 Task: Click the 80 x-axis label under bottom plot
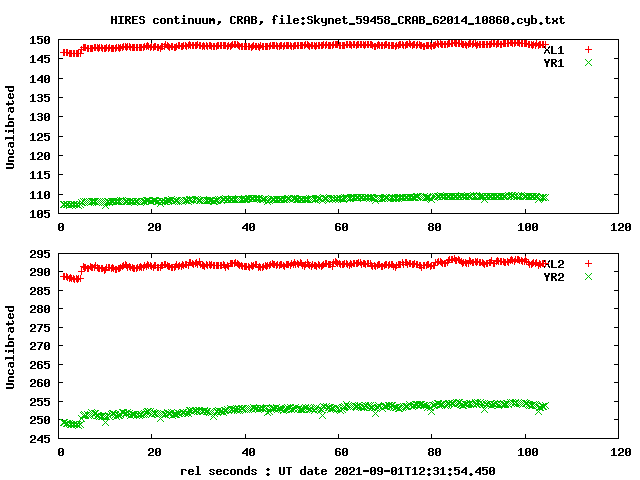(x=434, y=452)
